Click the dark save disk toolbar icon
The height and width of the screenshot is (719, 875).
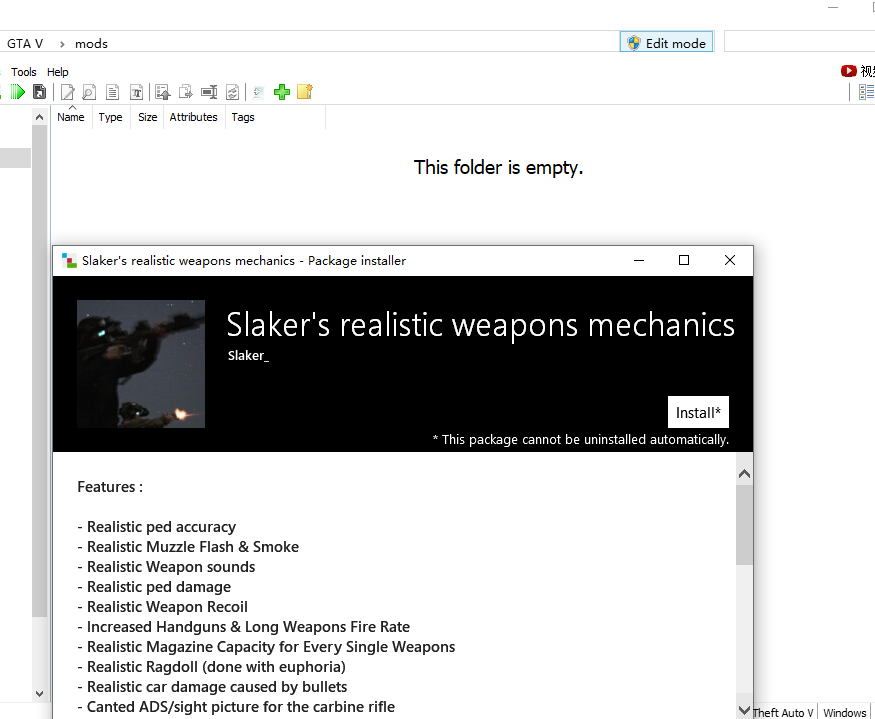coord(39,92)
